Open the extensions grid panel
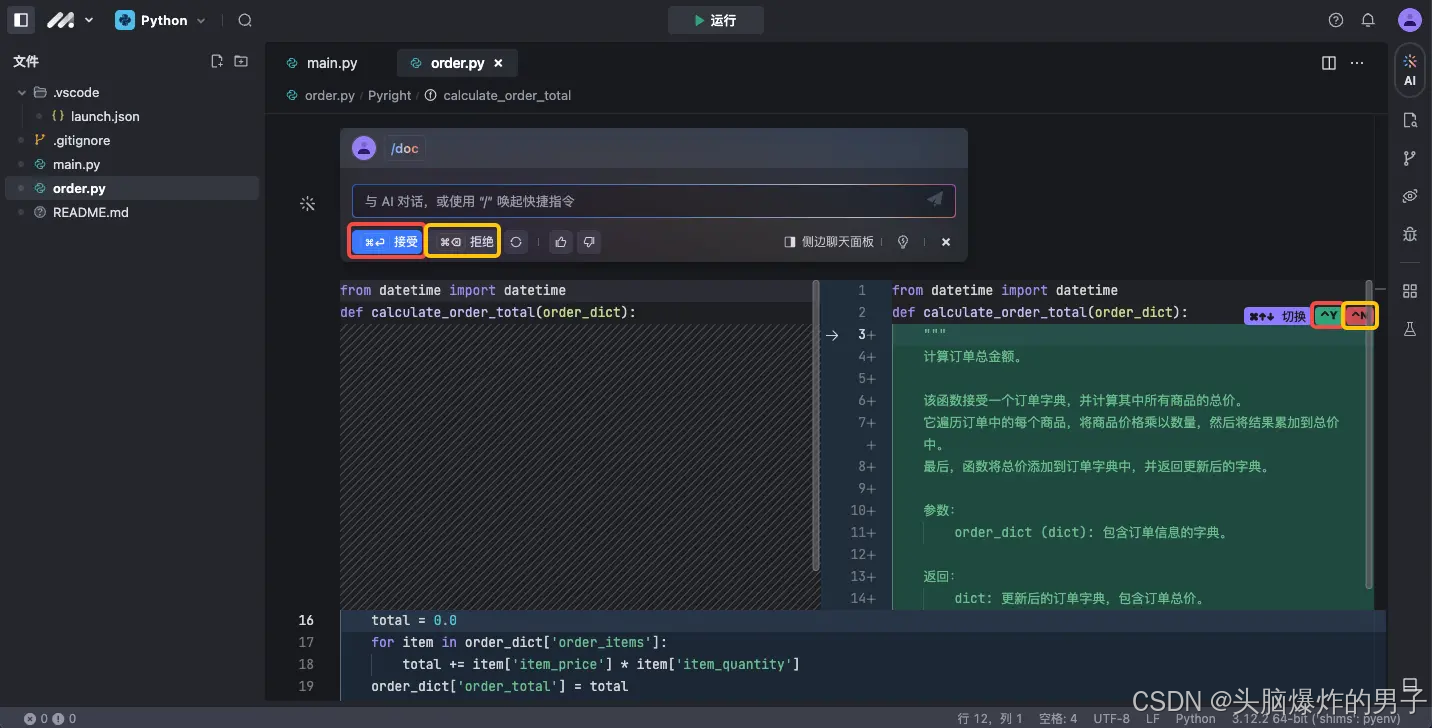 1409,290
